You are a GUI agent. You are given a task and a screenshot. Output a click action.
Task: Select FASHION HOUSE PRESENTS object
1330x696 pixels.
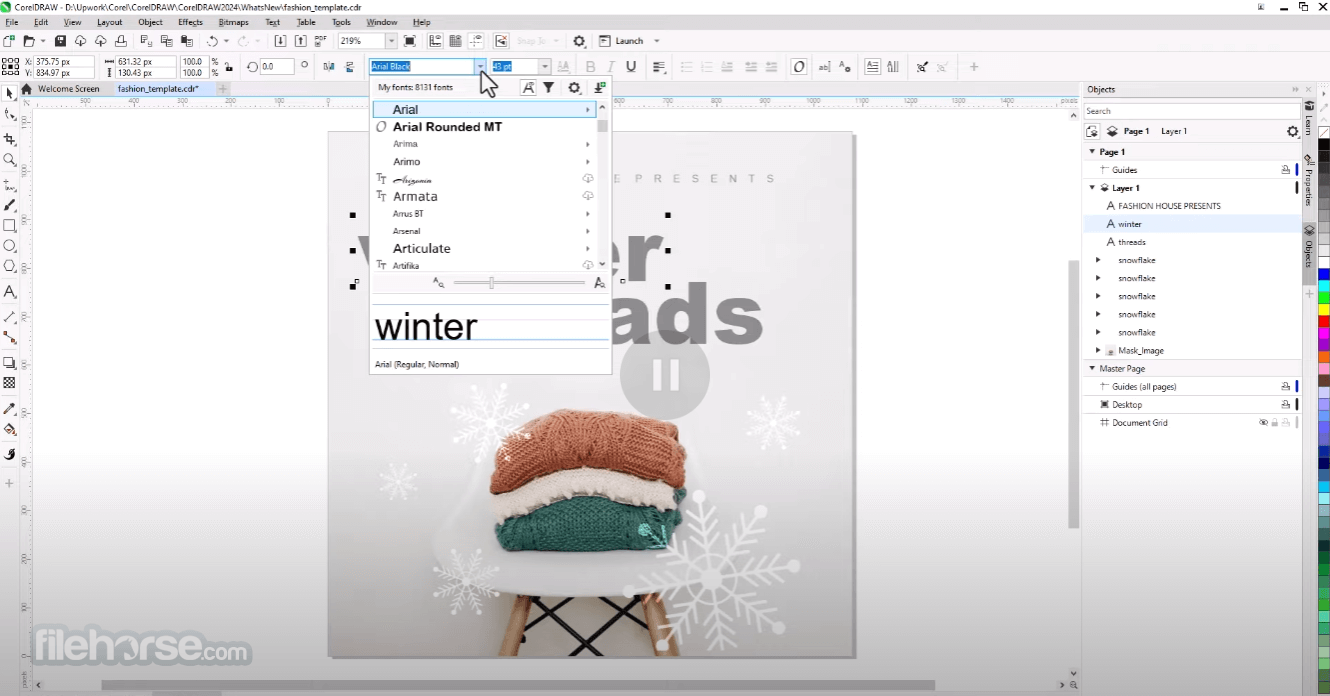tap(1169, 206)
